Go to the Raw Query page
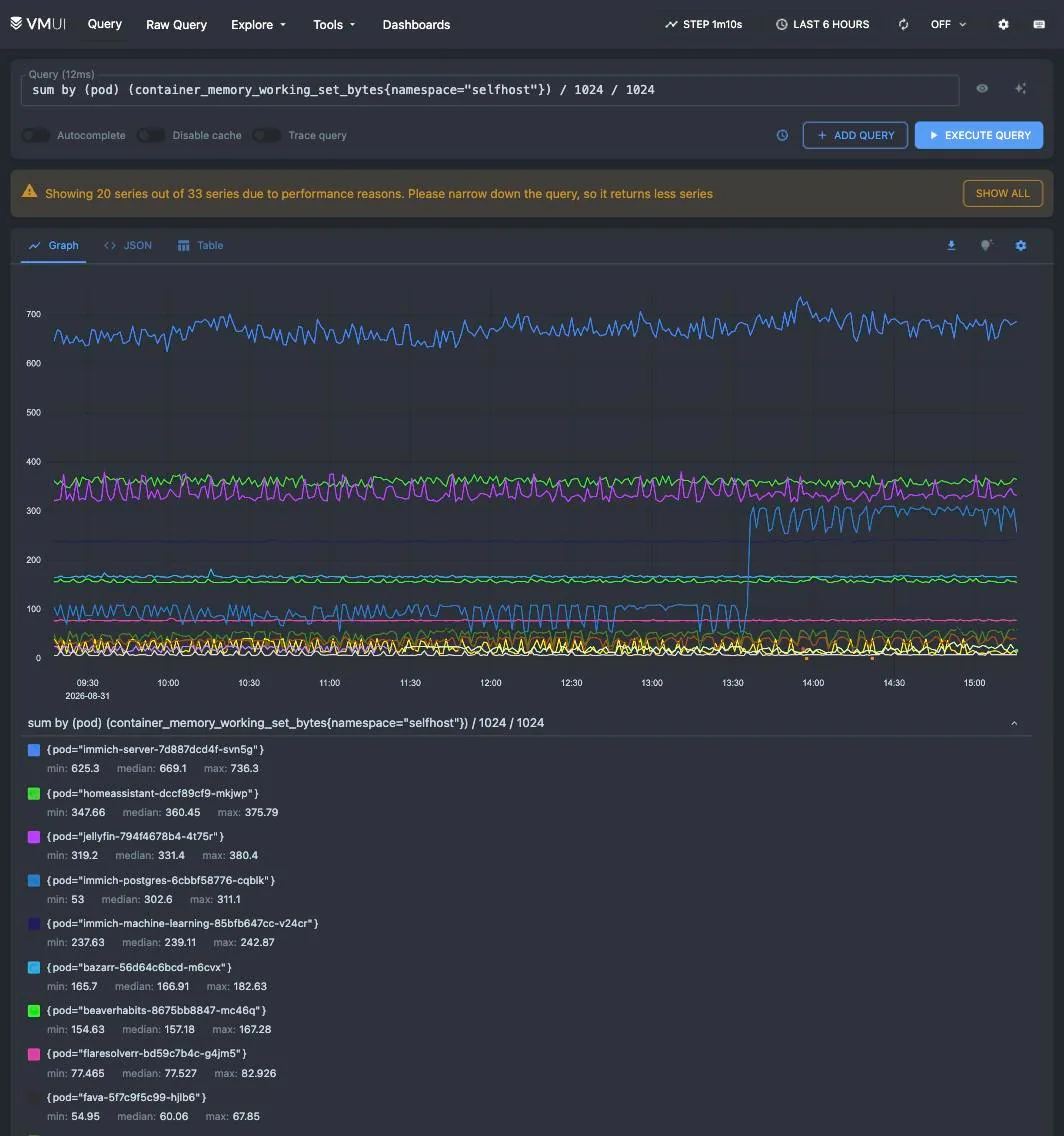Image resolution: width=1064 pixels, height=1136 pixels. 176,25
